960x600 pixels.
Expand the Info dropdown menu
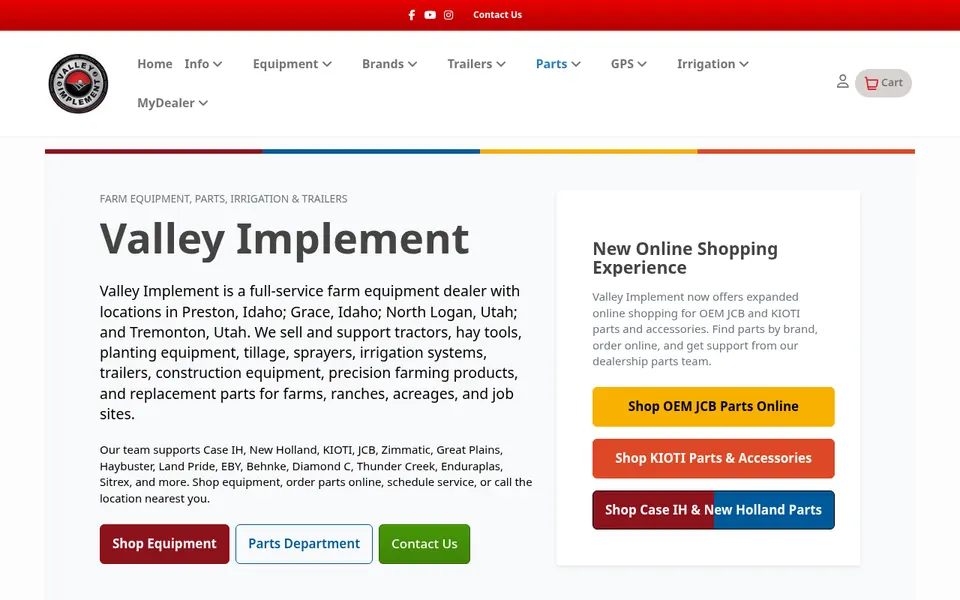click(x=203, y=64)
